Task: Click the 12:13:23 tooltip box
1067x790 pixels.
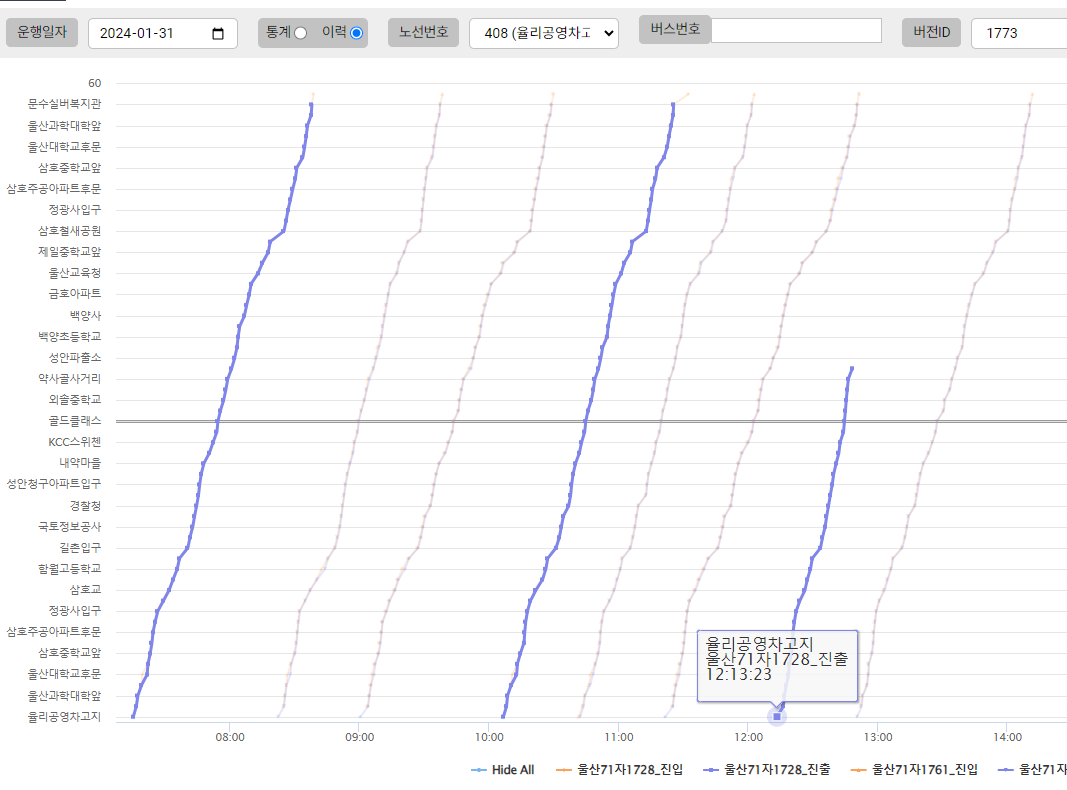Action: pyautogui.click(x=777, y=665)
